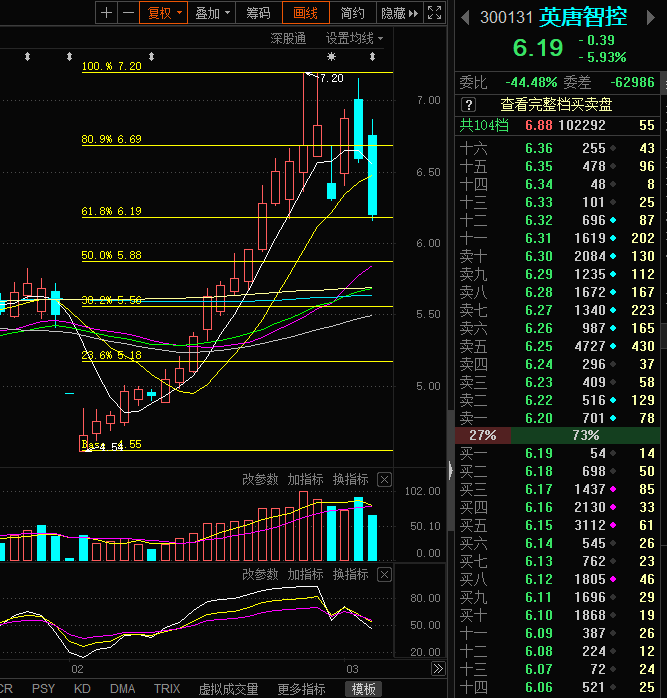
Task: Click the star event marker on chart
Action: [331, 57]
